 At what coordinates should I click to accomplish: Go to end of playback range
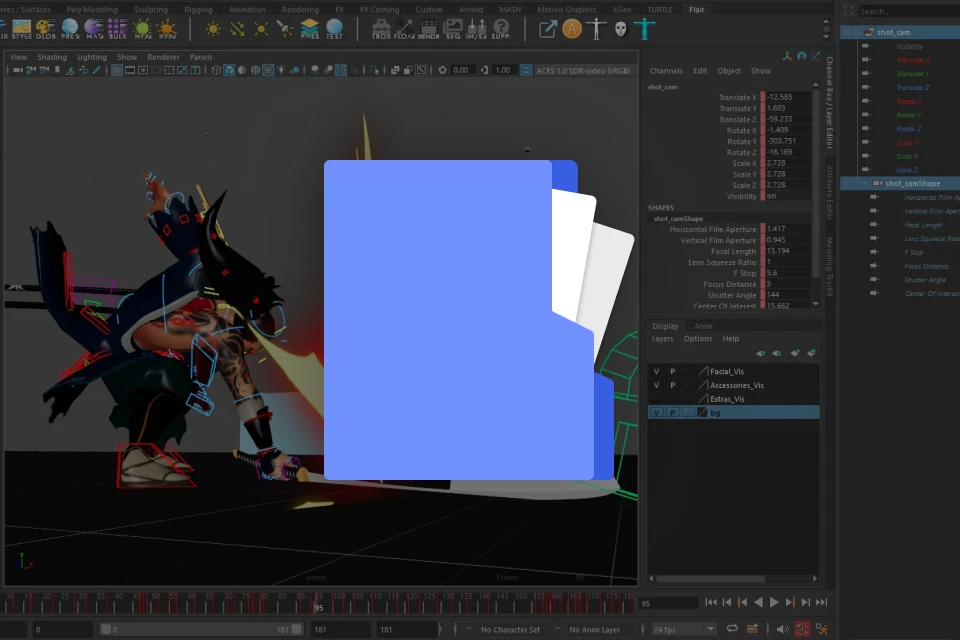822,602
